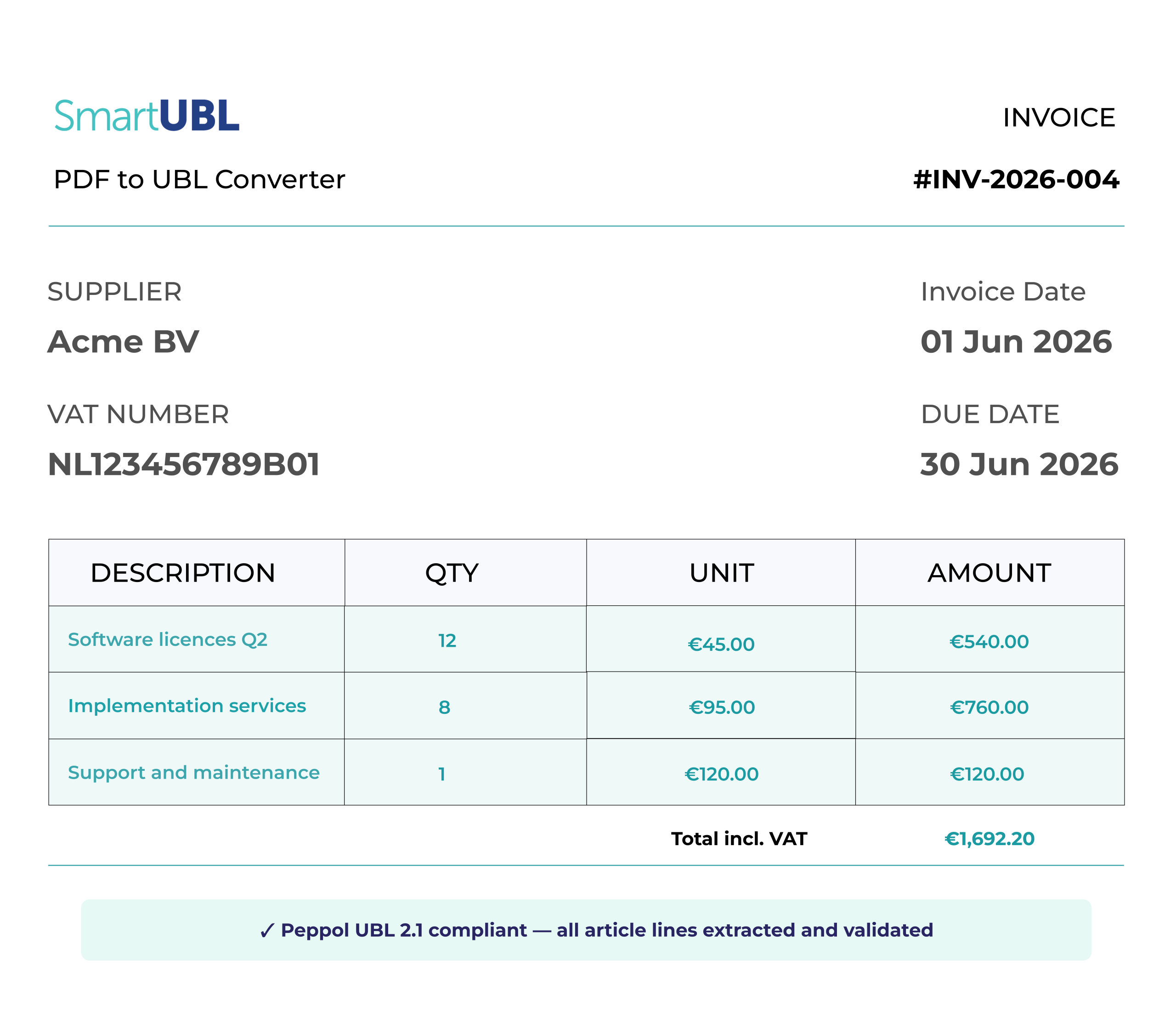Click the €95.00 unit price cell
Image resolution: width=1176 pixels, height=1017 pixels.
721,706
